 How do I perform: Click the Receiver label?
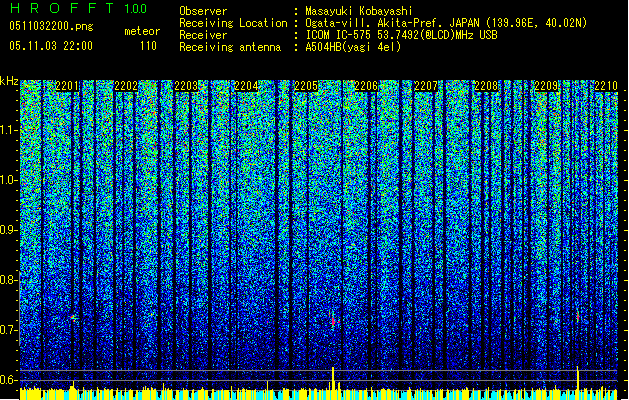pos(203,35)
